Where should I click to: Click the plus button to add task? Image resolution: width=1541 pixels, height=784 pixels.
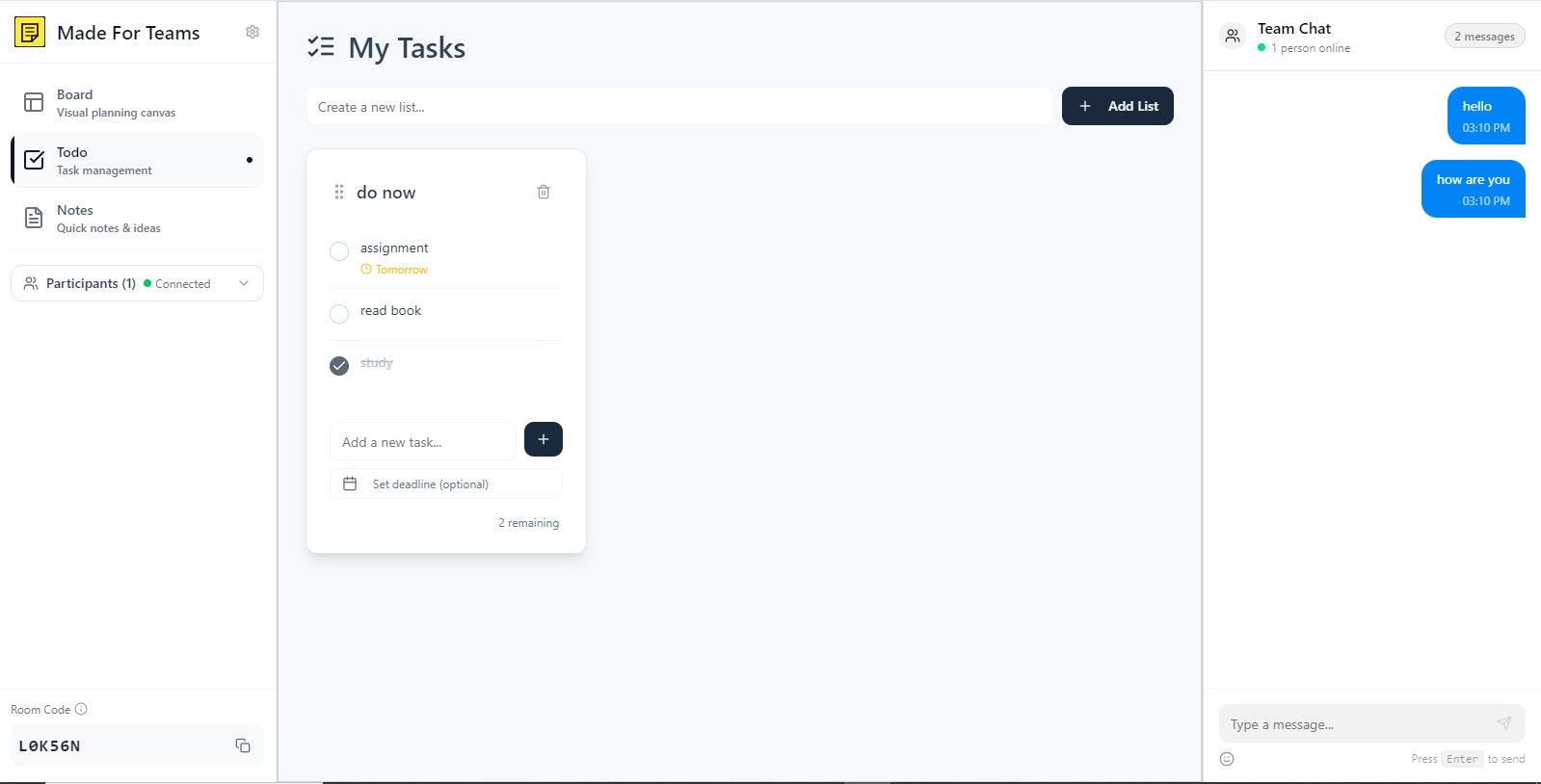tap(544, 439)
